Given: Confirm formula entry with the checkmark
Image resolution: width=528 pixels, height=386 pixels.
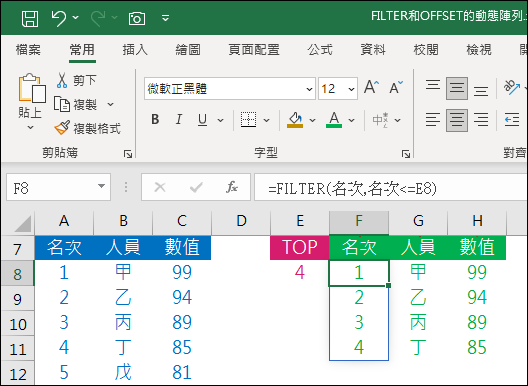Looking at the screenshot, I should click(196, 187).
